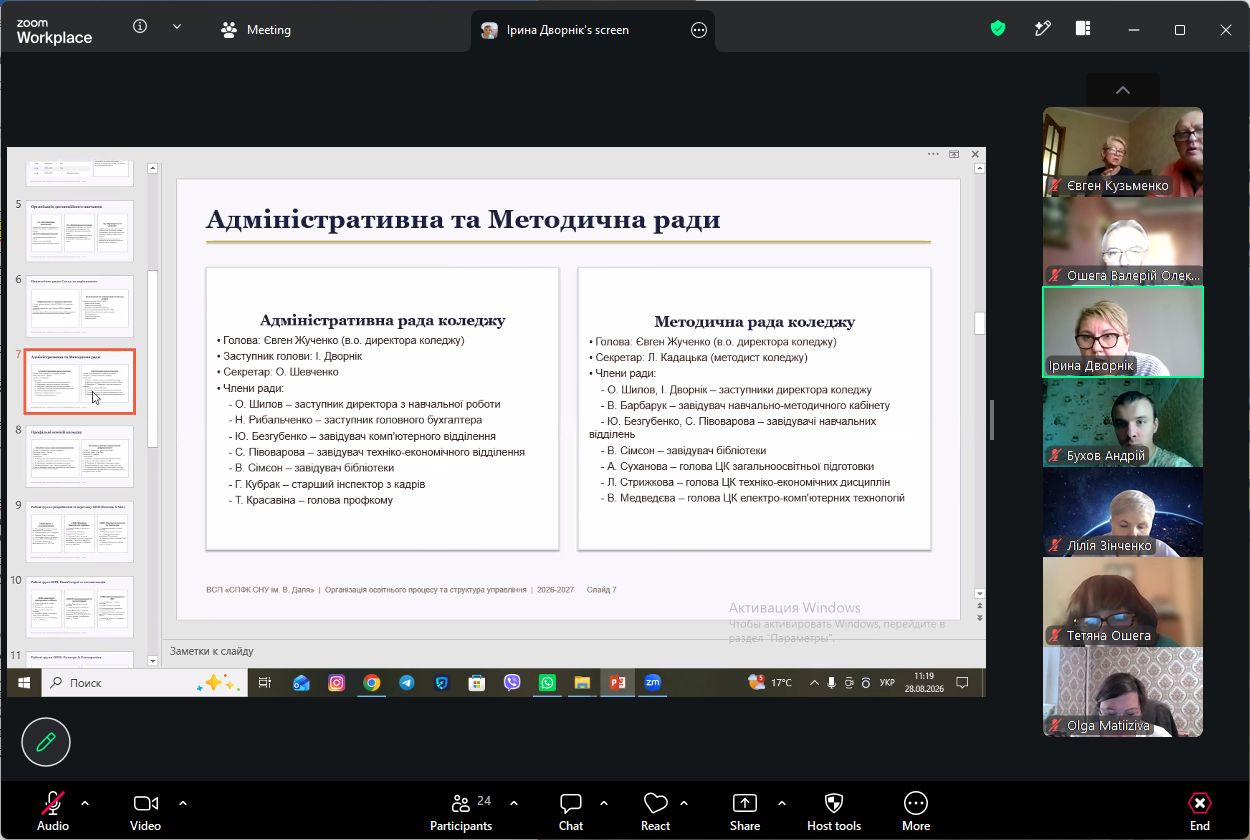Open the More menu
The image size is (1250, 840).
916,811
